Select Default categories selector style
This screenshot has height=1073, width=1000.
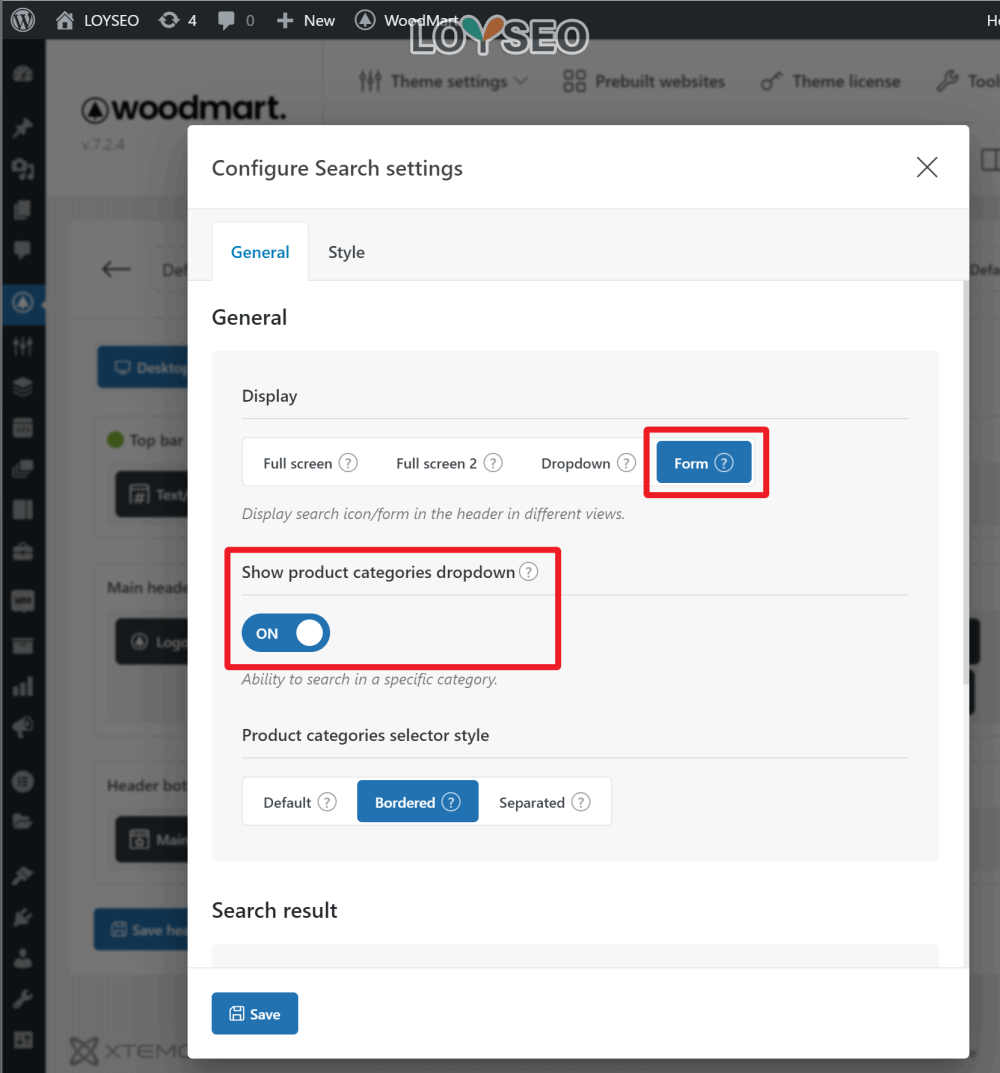[x=299, y=802]
